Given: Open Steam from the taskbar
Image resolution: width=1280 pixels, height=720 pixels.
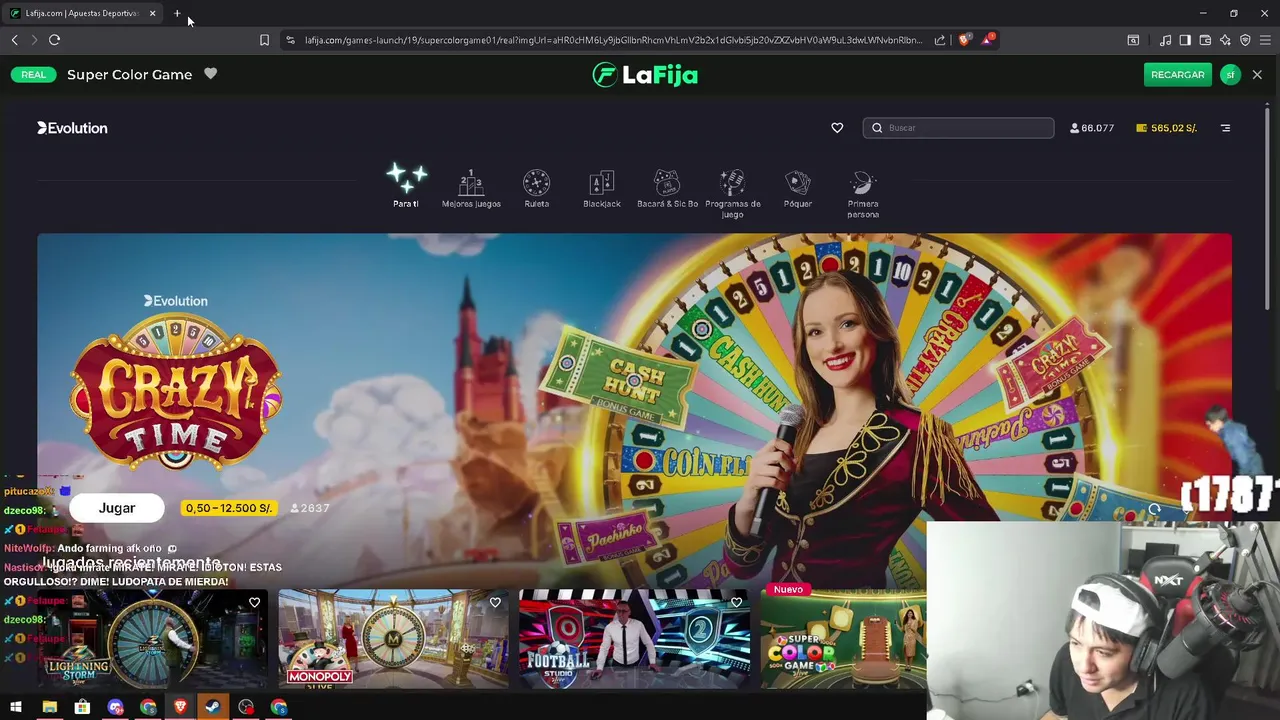Looking at the screenshot, I should 213,707.
